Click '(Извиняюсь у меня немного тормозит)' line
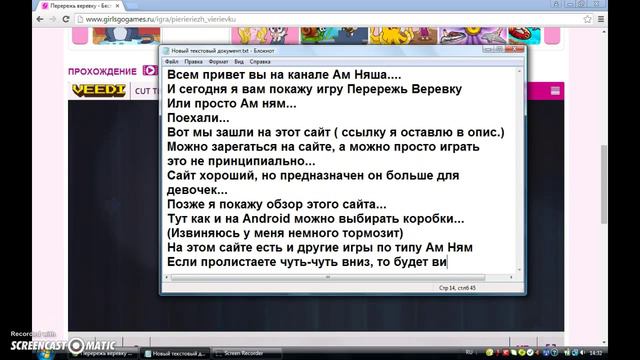This screenshot has width=640, height=360. click(x=285, y=233)
